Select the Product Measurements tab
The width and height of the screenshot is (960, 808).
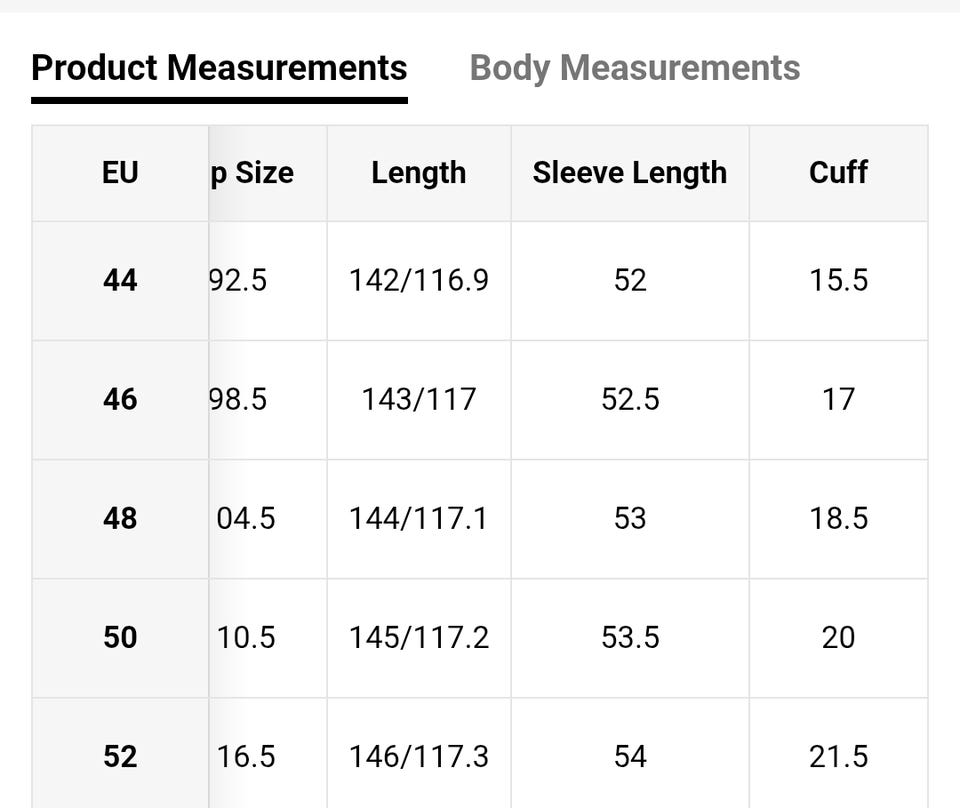pos(219,68)
